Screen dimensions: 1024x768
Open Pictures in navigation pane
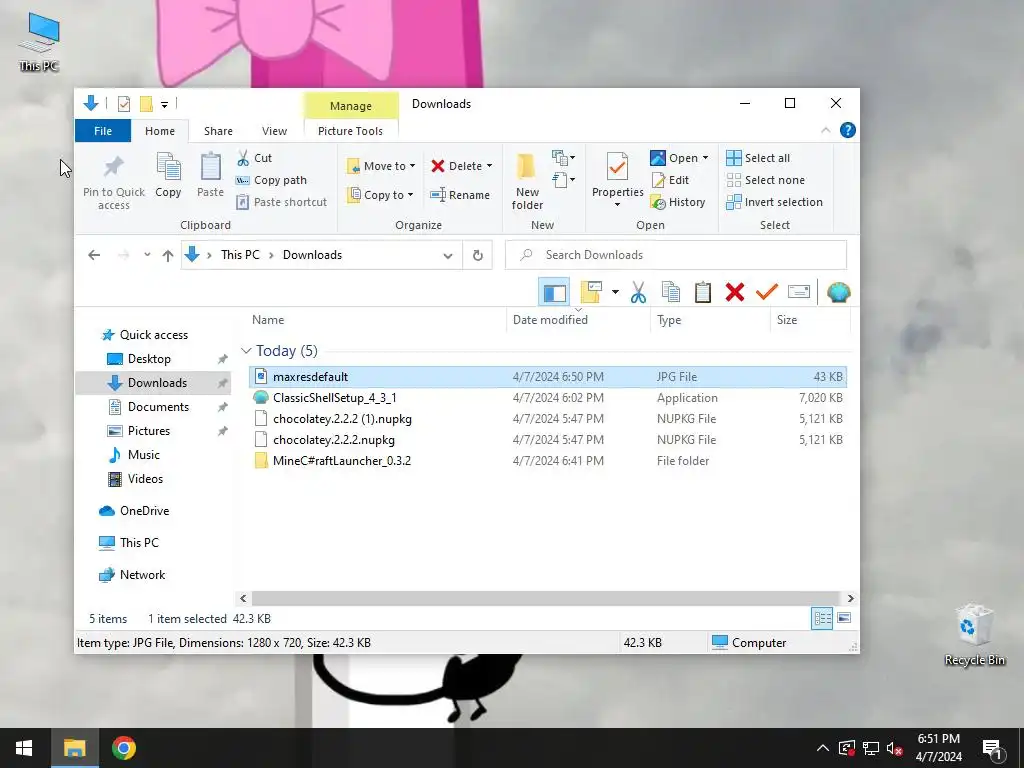point(148,431)
